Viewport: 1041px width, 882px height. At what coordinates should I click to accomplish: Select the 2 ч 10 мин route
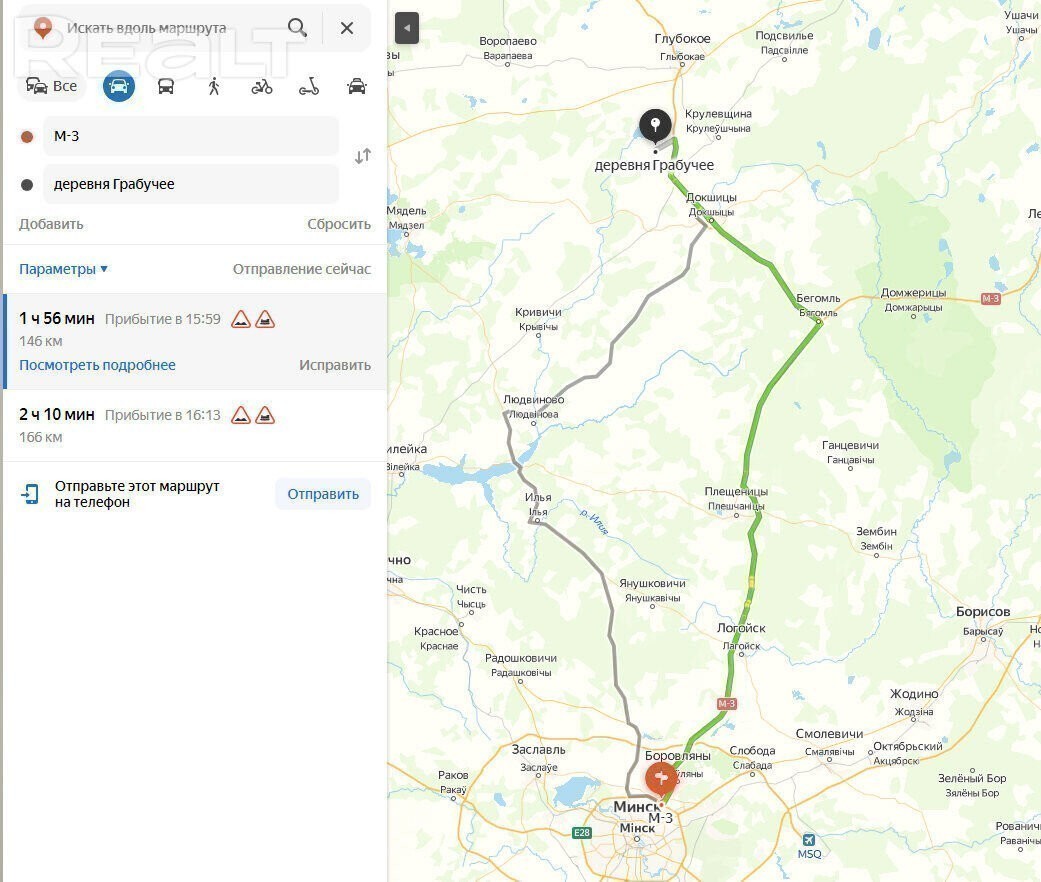195,425
